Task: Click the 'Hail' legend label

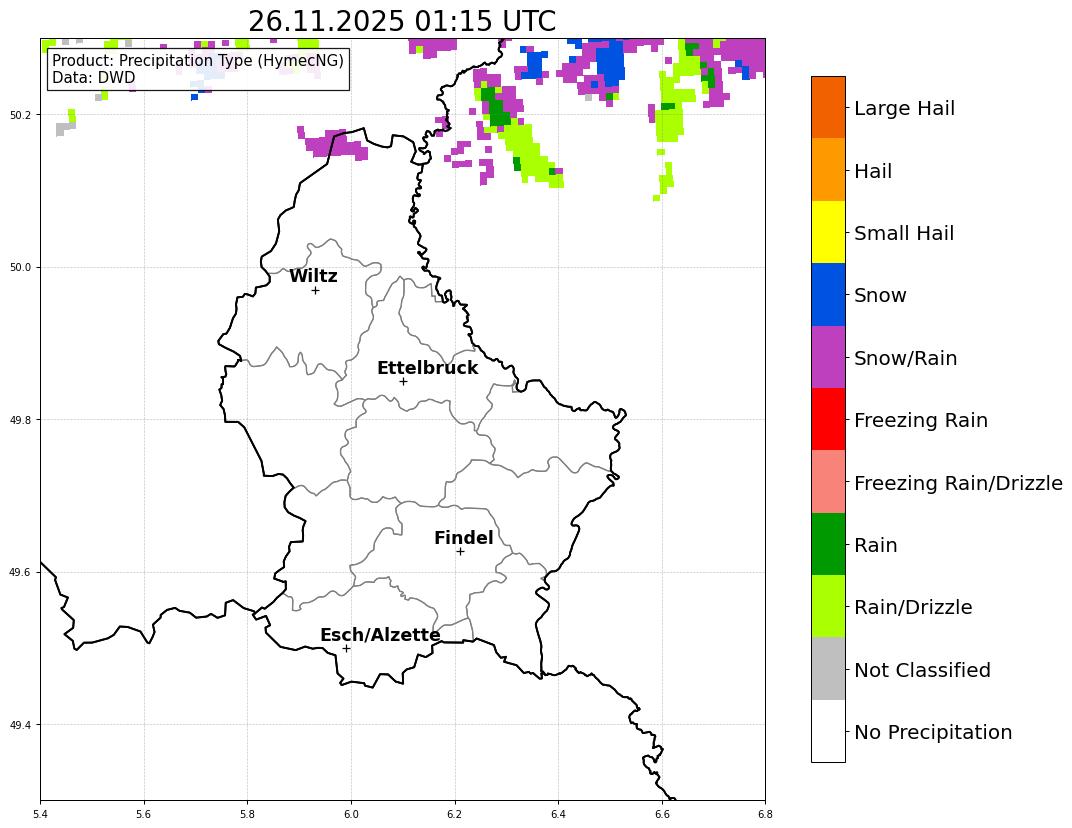Action: click(x=873, y=171)
